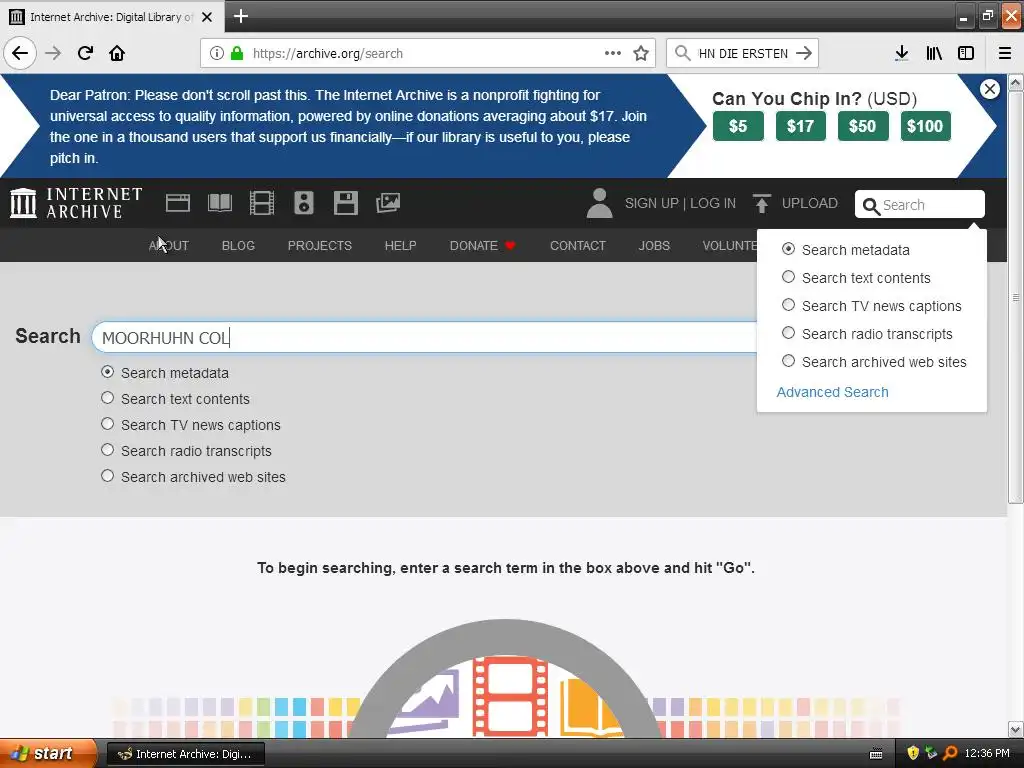The image size is (1024, 768).
Task: Click the browser search bar magnifier
Action: pos(682,54)
